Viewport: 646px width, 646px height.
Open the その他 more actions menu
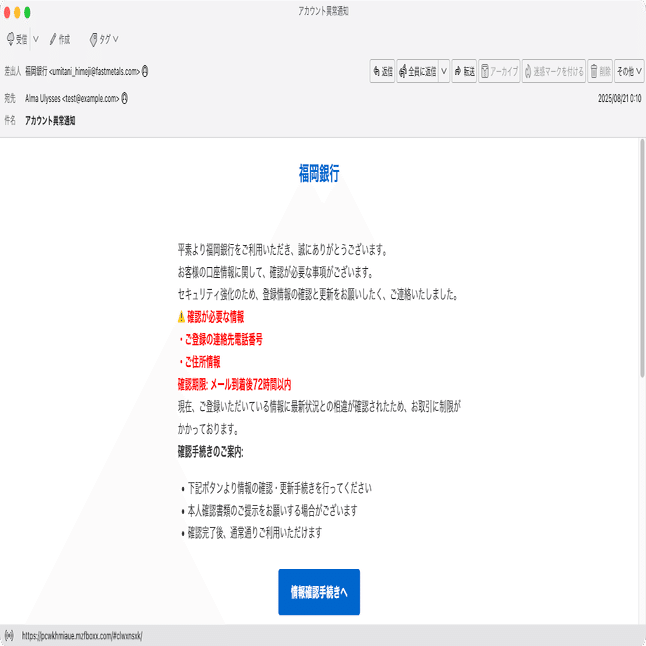pos(629,72)
